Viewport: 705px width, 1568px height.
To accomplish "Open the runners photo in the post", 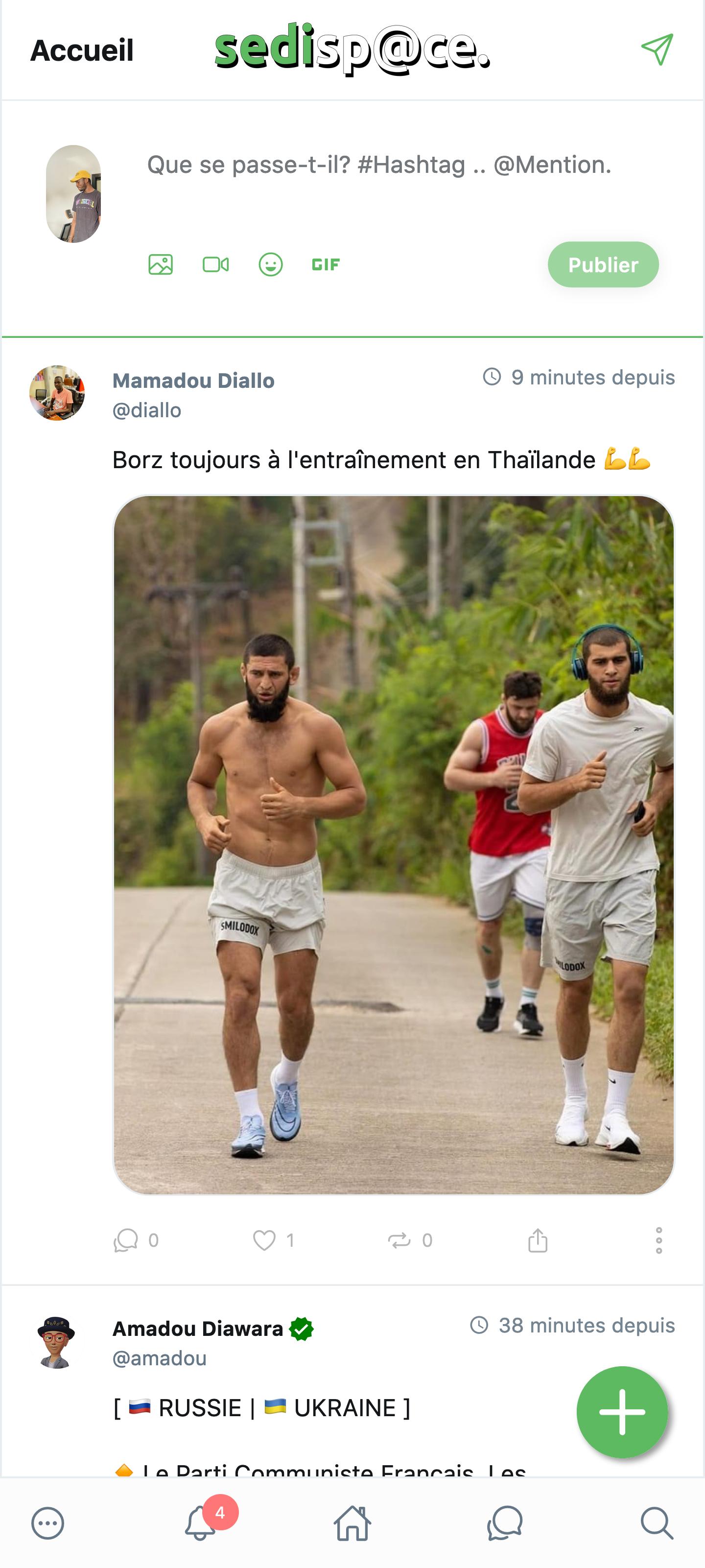I will point(393,845).
